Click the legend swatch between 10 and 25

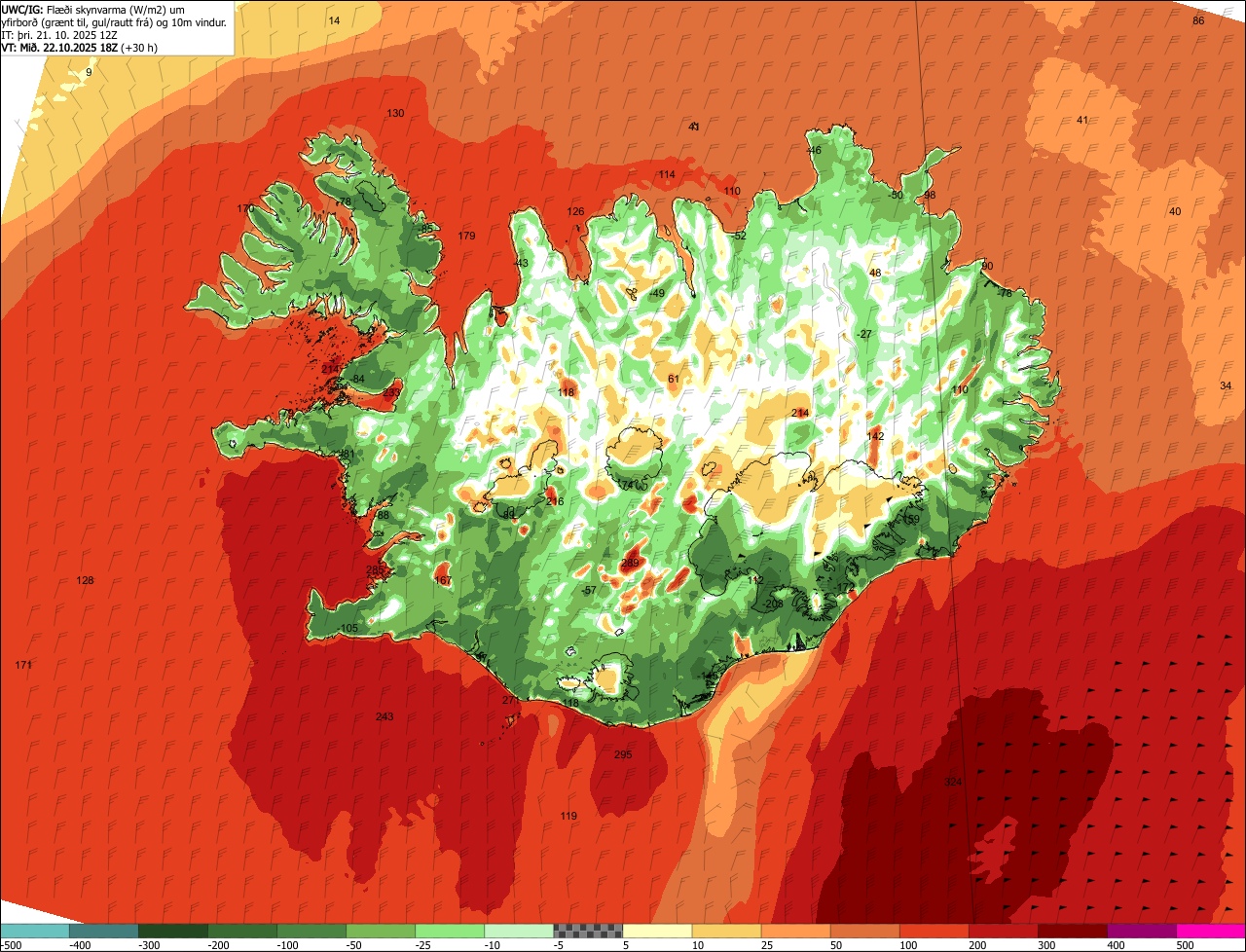click(726, 931)
